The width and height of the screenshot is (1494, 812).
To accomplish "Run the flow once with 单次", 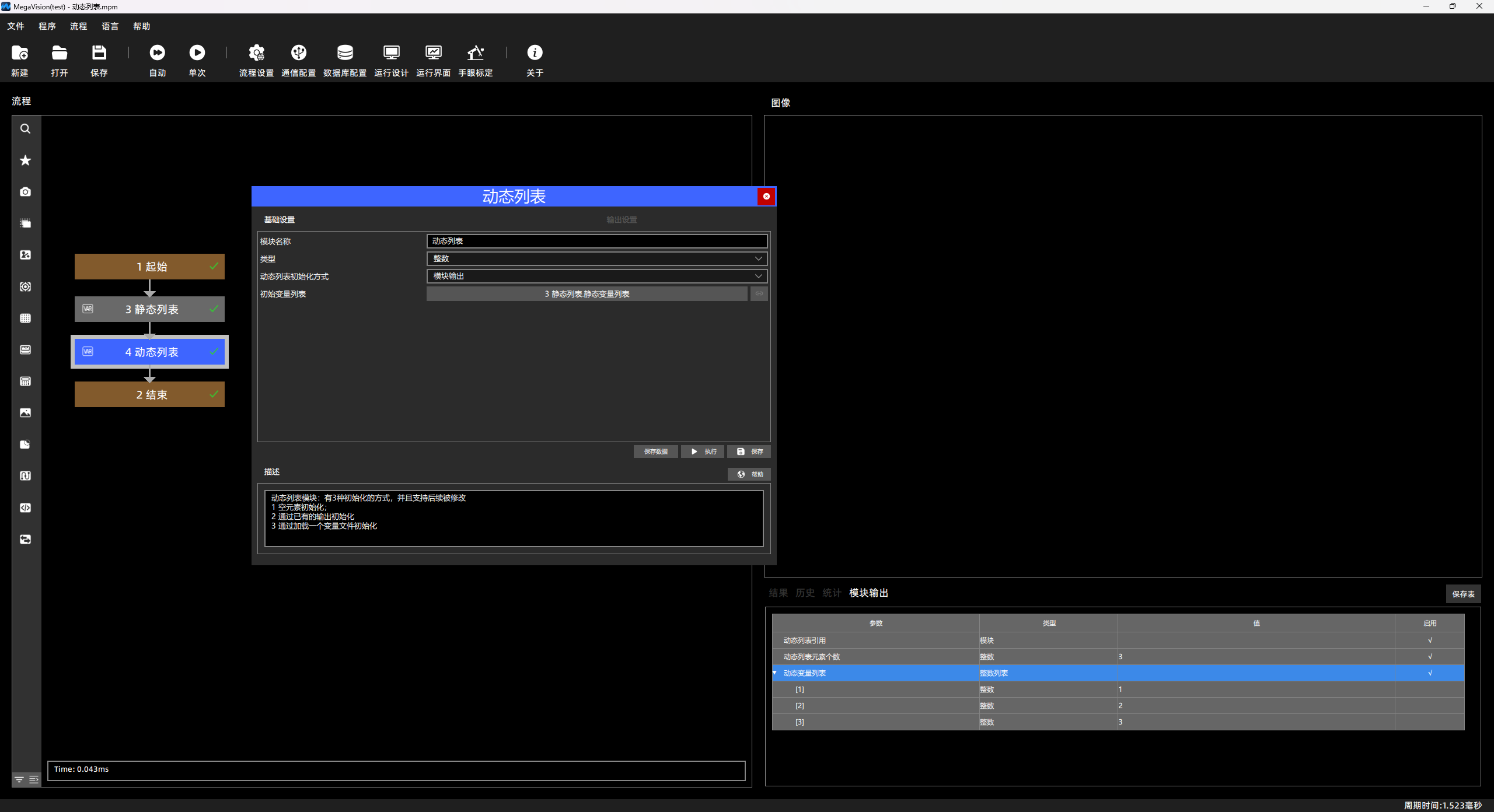I will pos(197,53).
